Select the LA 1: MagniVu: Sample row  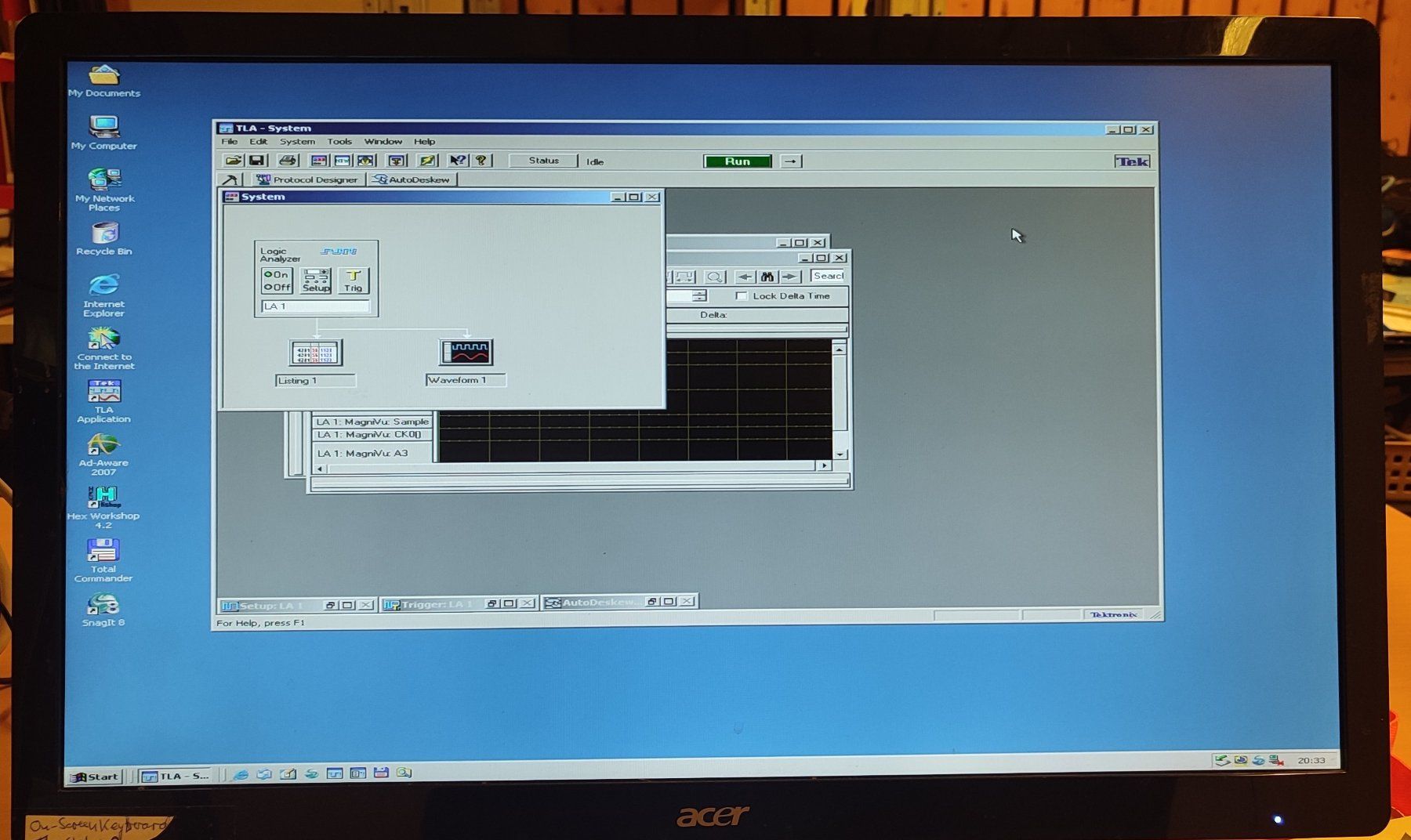(372, 422)
